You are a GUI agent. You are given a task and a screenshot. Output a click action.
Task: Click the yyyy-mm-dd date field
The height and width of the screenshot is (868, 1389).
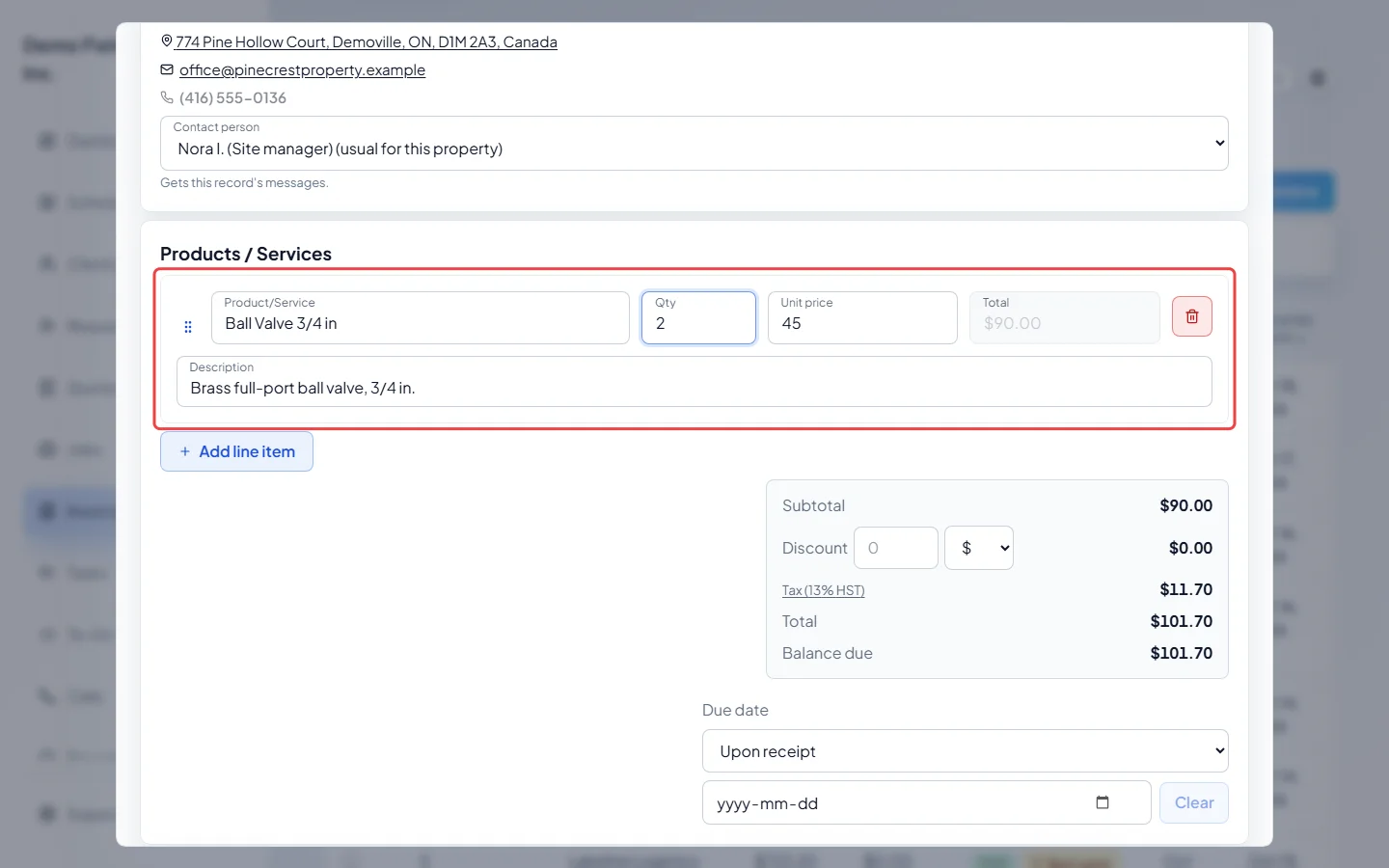click(x=927, y=802)
